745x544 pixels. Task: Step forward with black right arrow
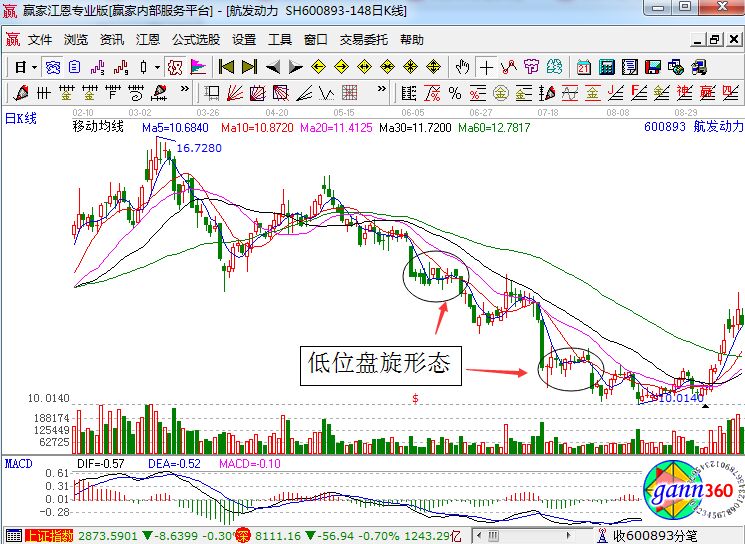[295, 67]
